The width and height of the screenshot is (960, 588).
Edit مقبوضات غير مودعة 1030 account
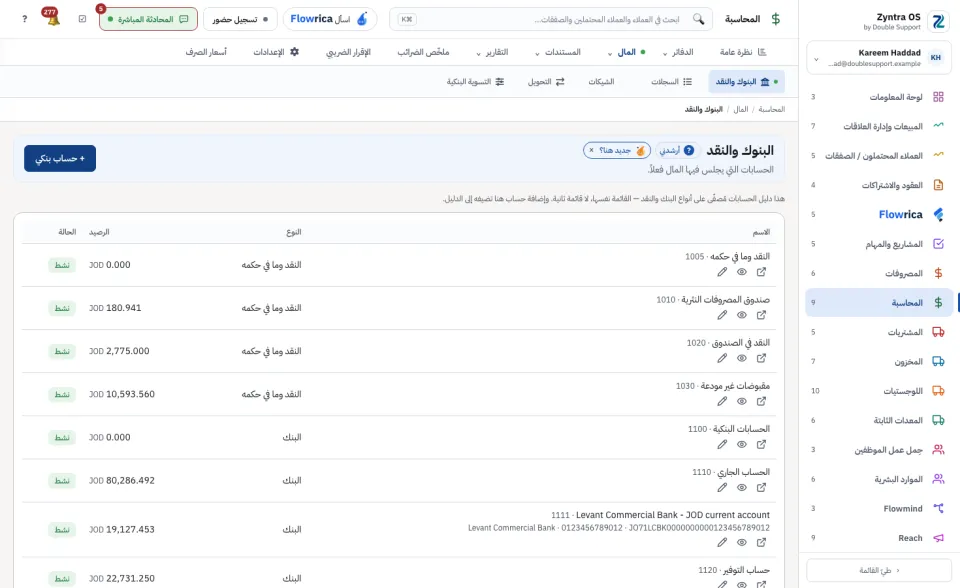coord(722,401)
